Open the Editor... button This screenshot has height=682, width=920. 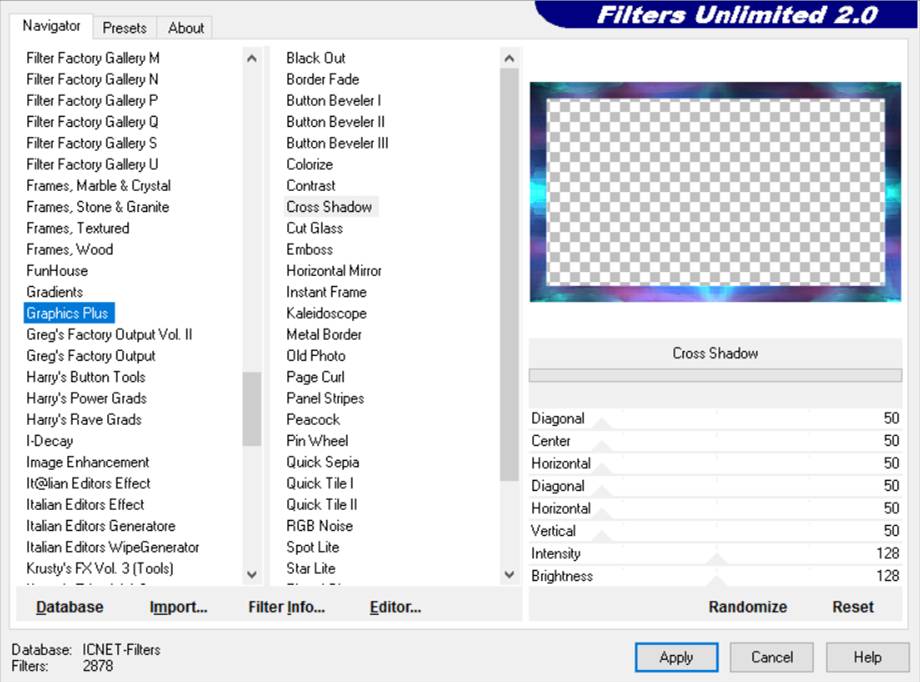click(x=395, y=607)
